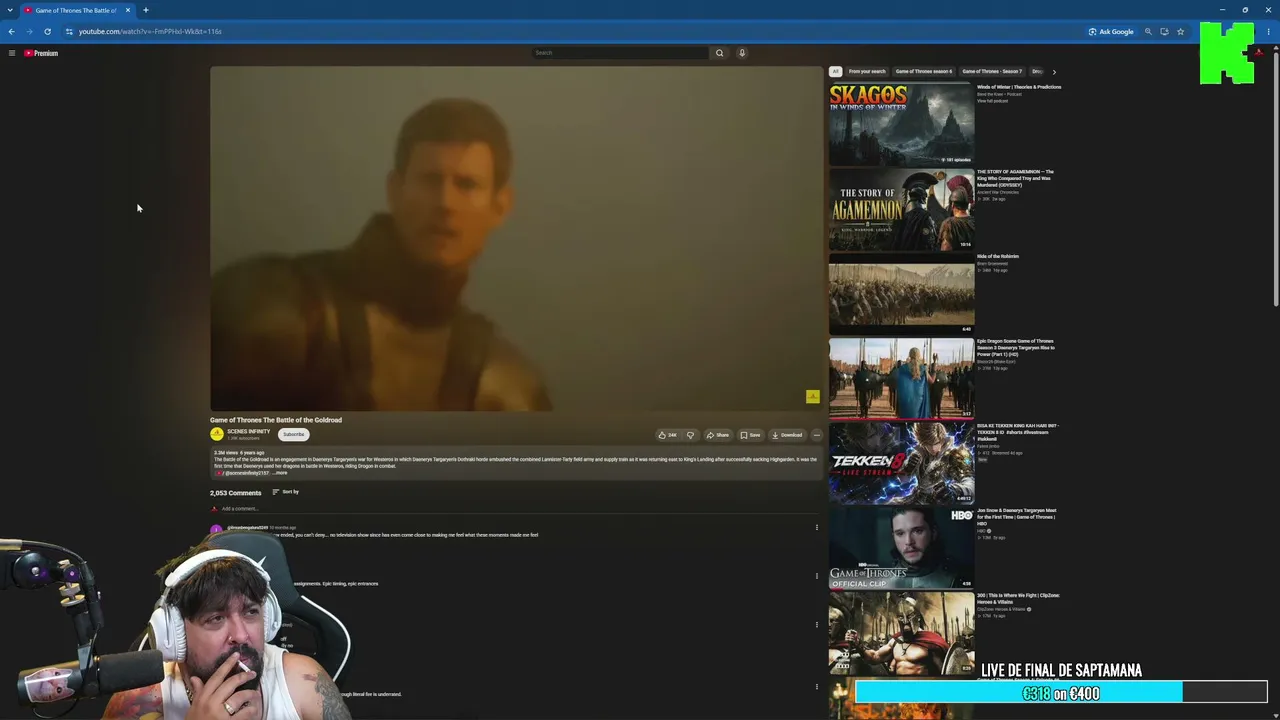Viewport: 1280px width, 720px height.
Task: Open Epic Dragon Scene Daenerys thumbnail
Action: pos(901,378)
